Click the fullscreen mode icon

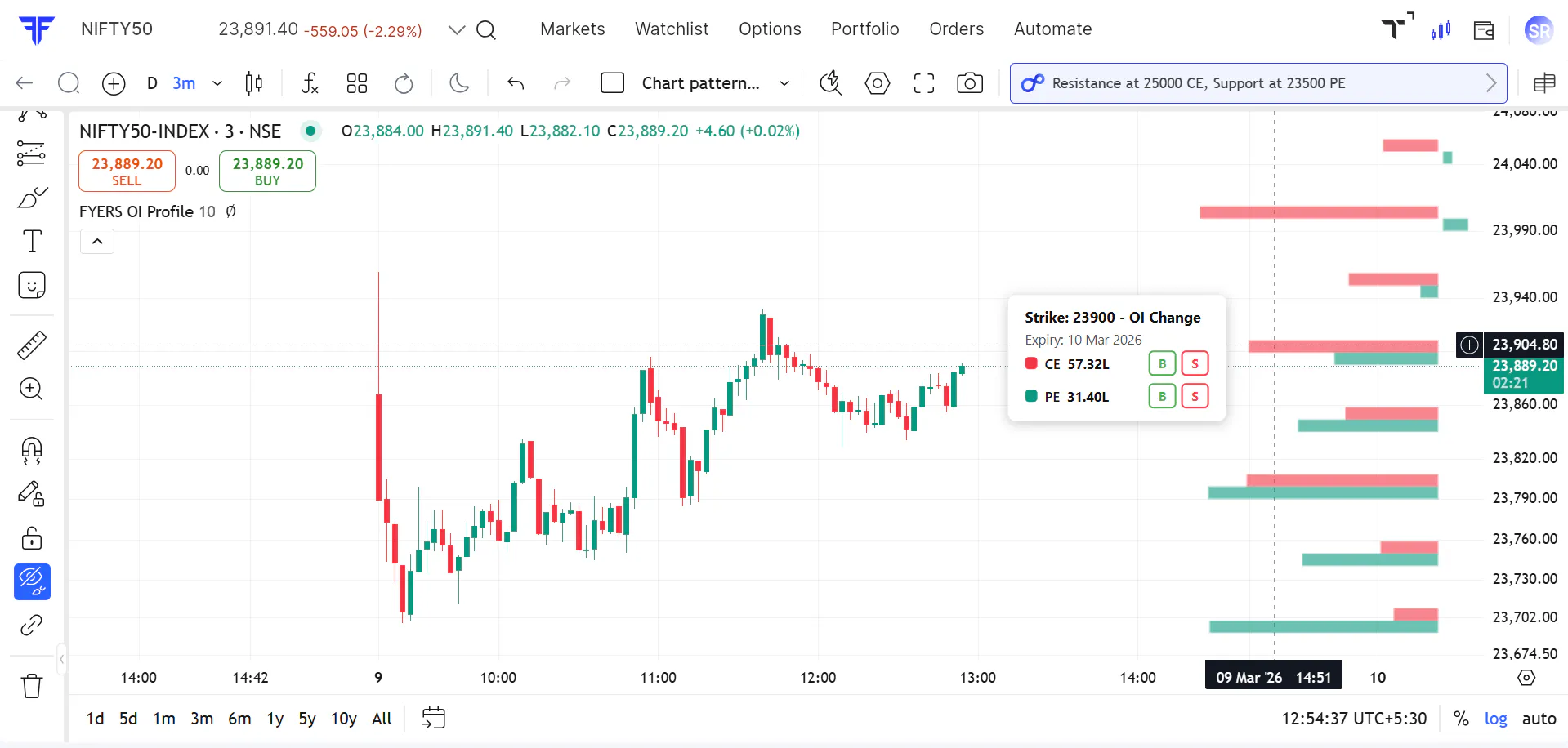(x=924, y=83)
